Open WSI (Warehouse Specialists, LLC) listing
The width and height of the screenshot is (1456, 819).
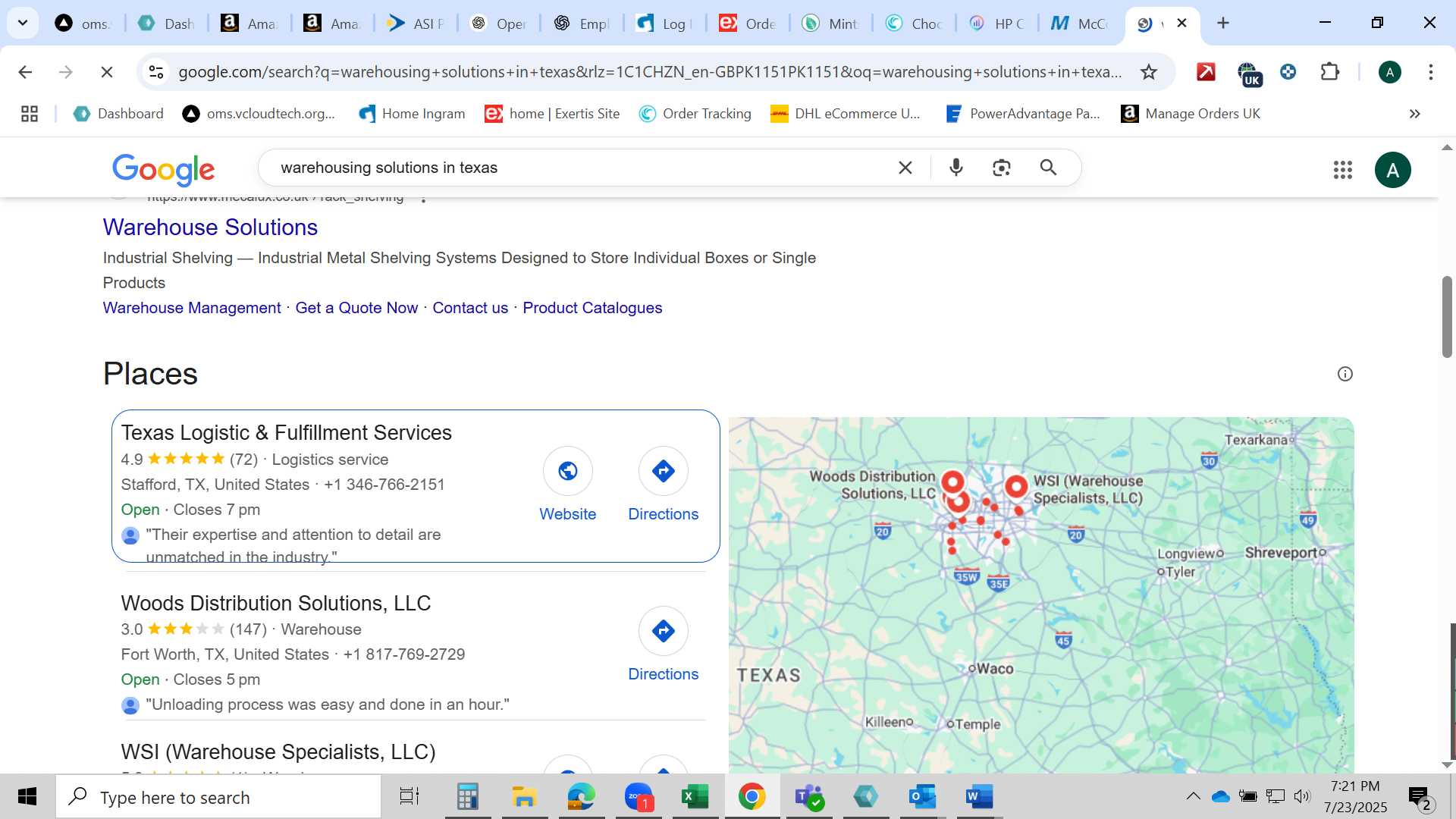(278, 752)
